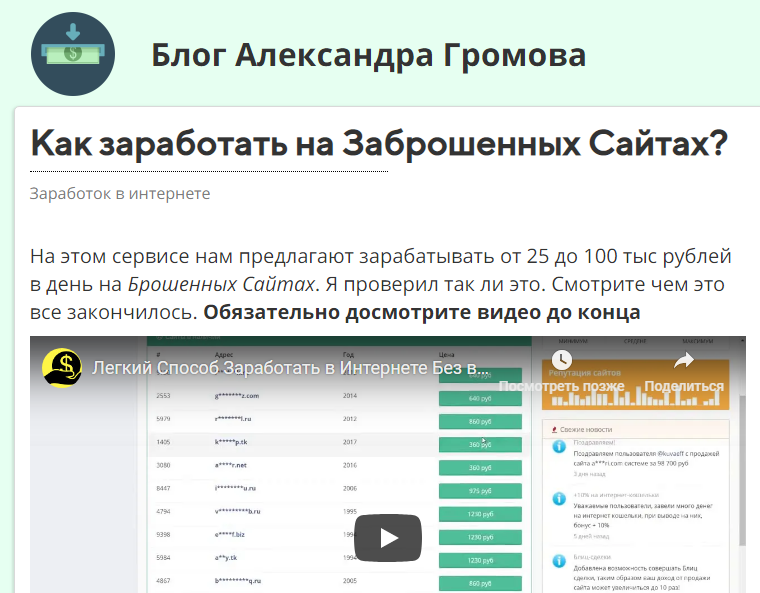
Task: Click the info icon beside "Поздравляем!" news
Action: 559,447
